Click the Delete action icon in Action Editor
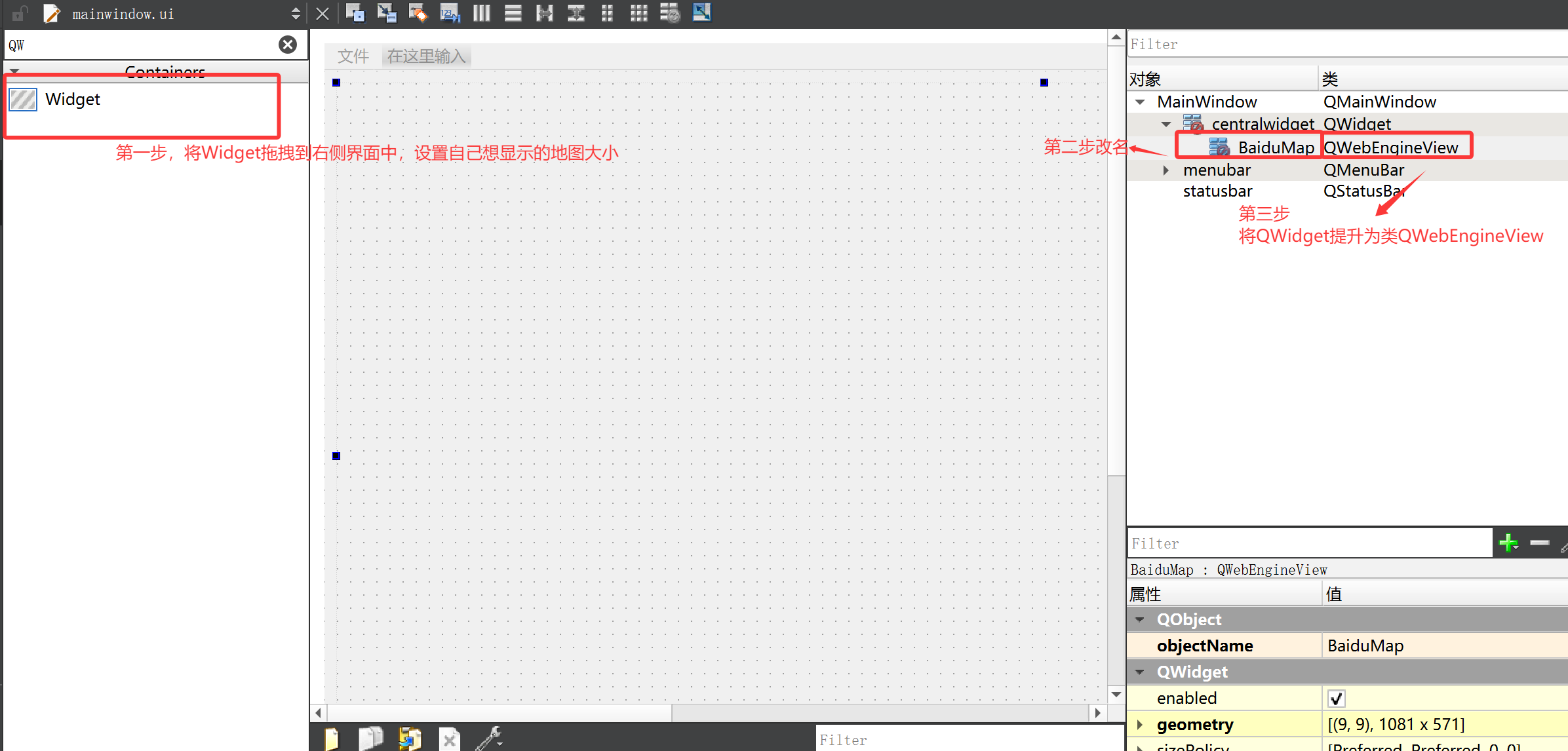1568x751 pixels. (449, 739)
